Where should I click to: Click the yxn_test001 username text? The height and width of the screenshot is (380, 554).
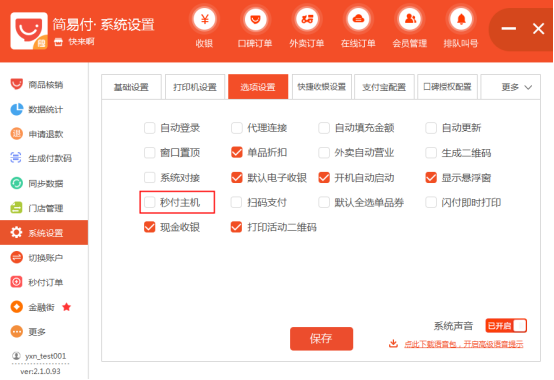pos(46,356)
